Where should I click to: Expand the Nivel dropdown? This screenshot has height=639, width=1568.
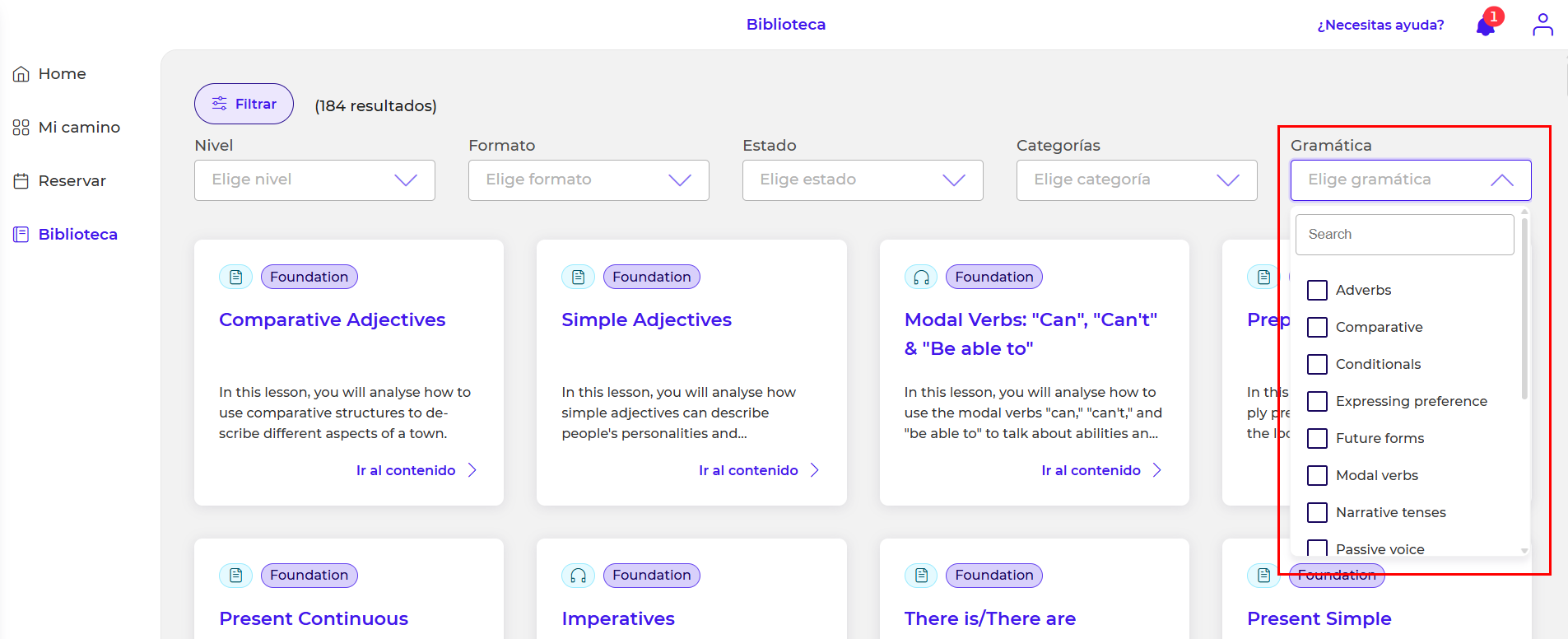point(314,180)
